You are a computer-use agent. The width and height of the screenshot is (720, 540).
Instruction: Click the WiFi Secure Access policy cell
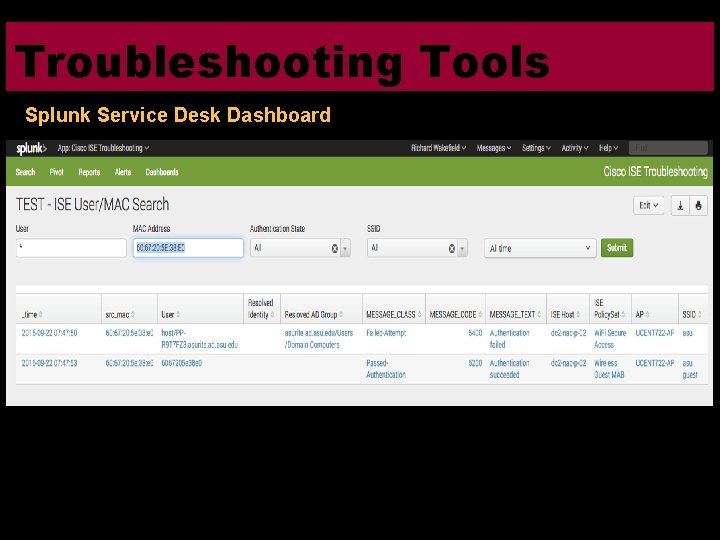pyautogui.click(x=610, y=339)
